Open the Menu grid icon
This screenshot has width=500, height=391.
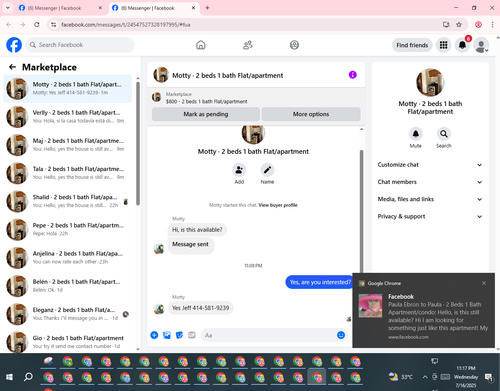pos(443,45)
